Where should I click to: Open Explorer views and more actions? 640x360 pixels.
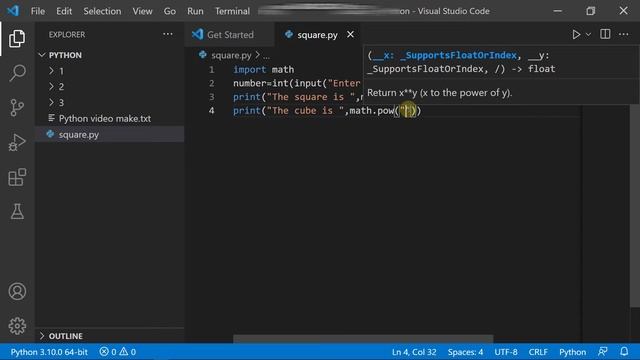pos(168,34)
